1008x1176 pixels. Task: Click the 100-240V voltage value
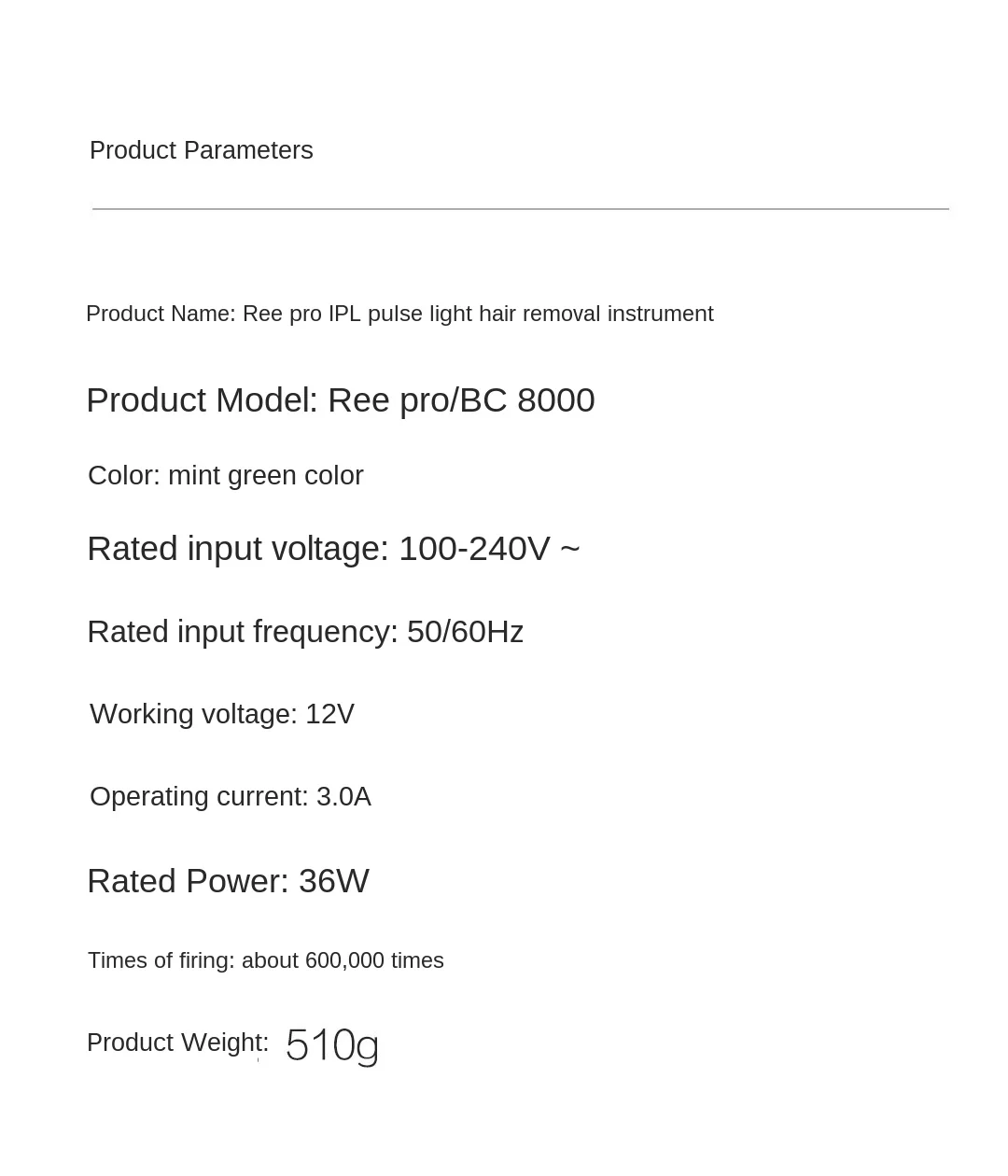[474, 549]
